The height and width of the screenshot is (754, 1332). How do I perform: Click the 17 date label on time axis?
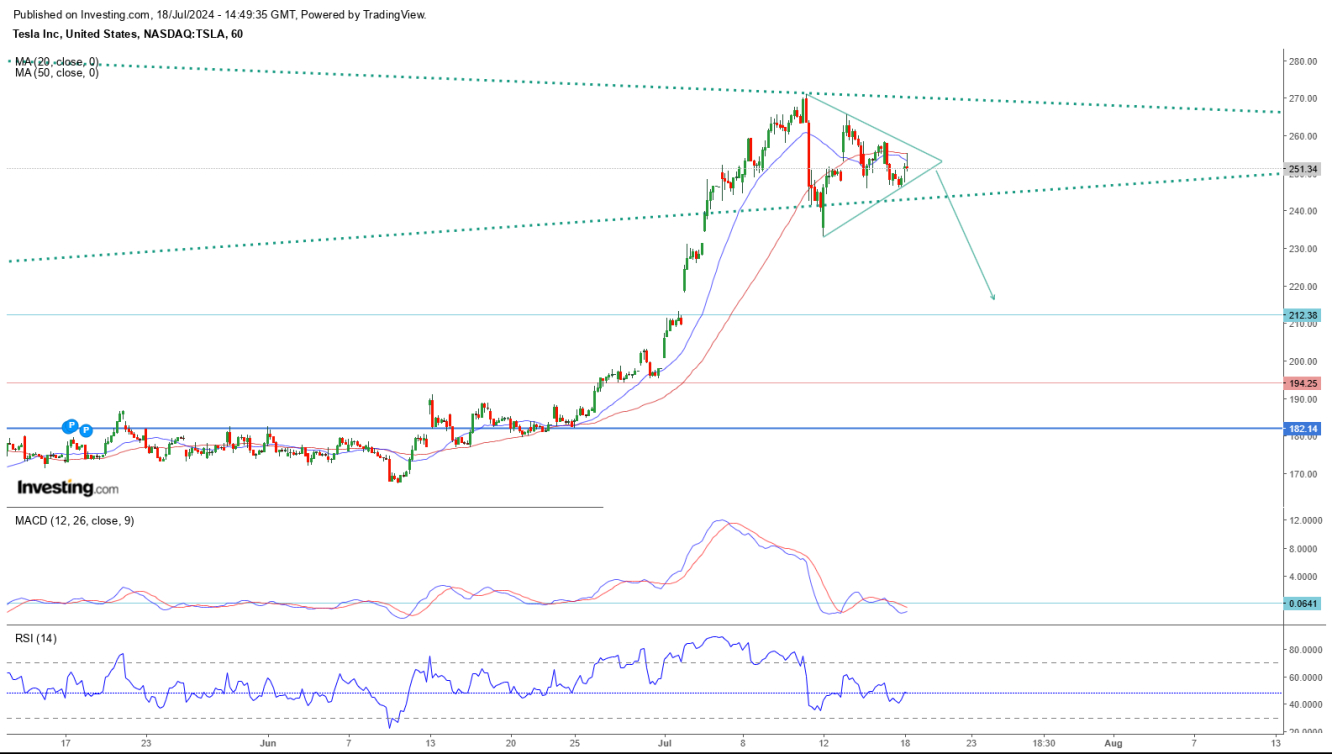pyautogui.click(x=65, y=743)
